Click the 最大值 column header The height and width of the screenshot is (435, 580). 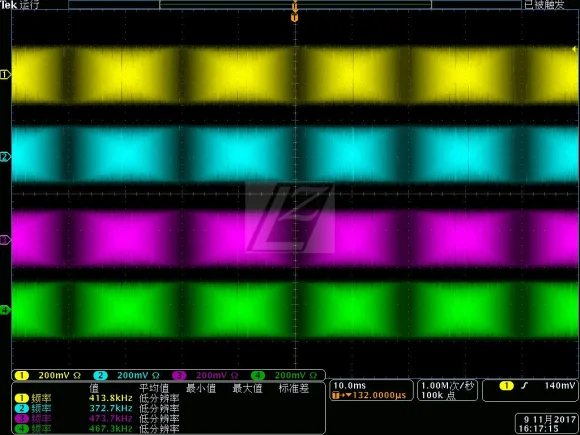(247, 388)
